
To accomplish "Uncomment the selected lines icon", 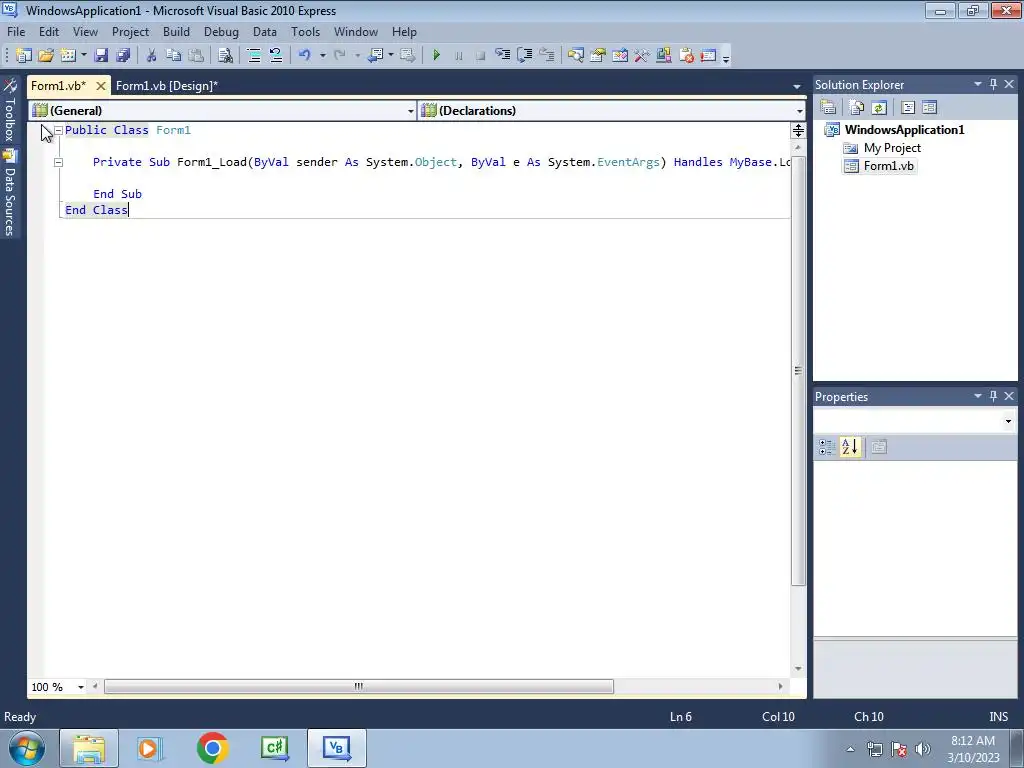I will [276, 56].
